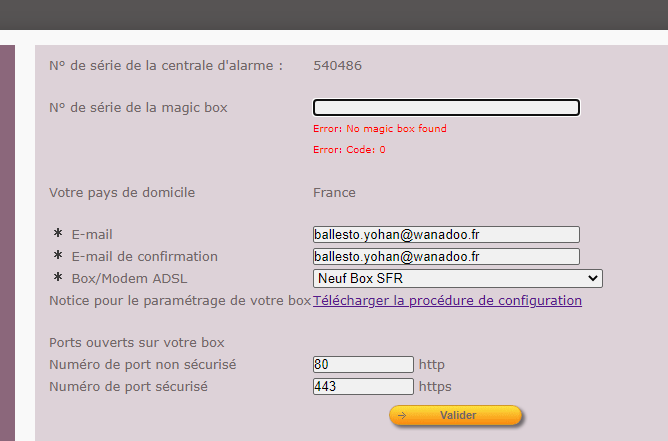The height and width of the screenshot is (441, 668).
Task: Click the "Votre pays de domicile" label
Action: [x=122, y=192]
